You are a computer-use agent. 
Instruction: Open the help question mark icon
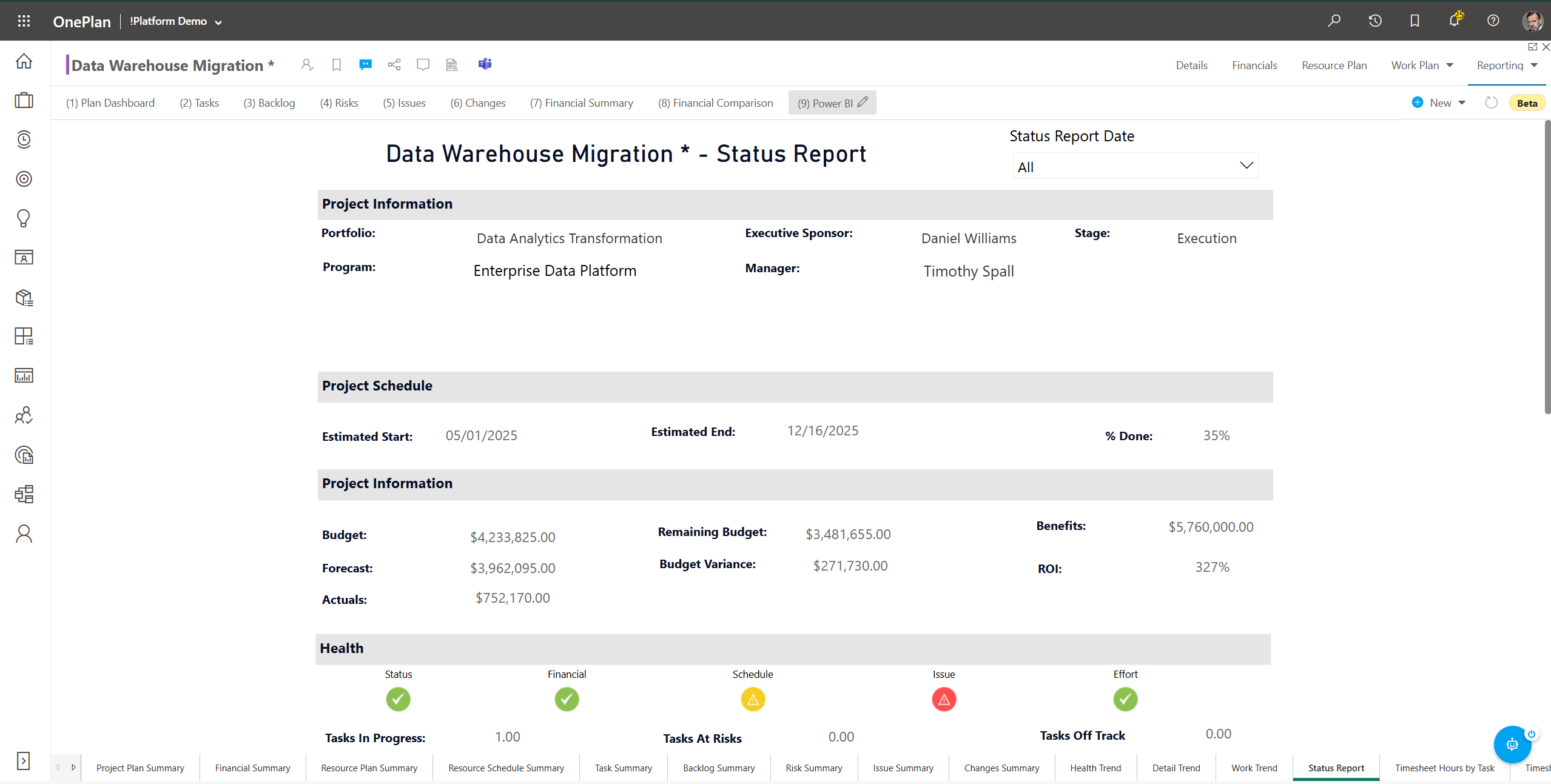[x=1493, y=21]
